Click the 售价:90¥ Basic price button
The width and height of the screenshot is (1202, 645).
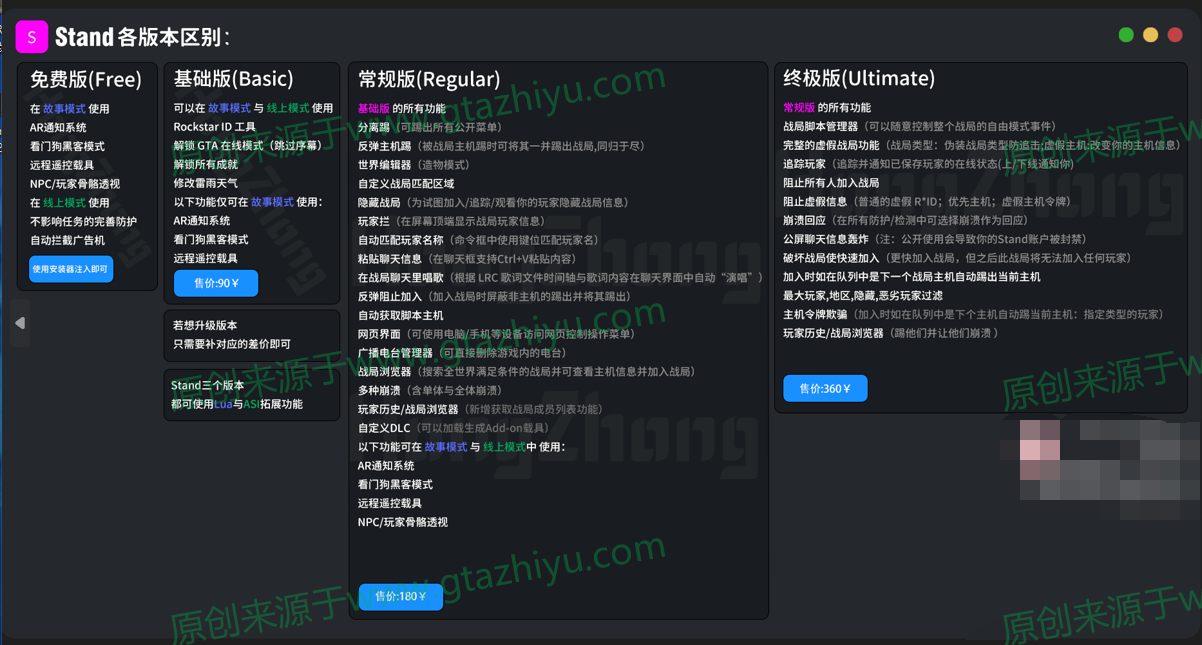coord(216,284)
